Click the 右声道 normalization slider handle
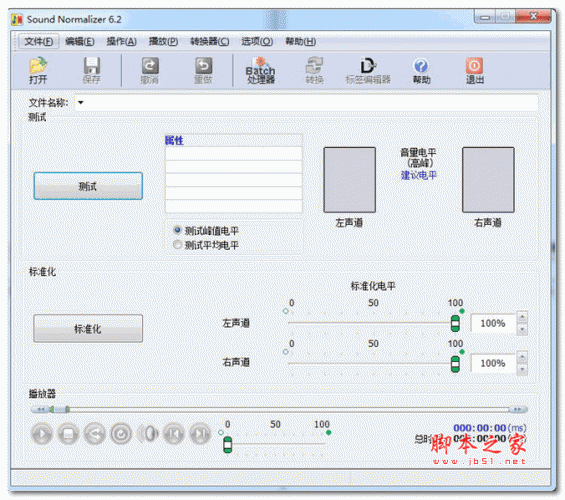 (x=455, y=364)
